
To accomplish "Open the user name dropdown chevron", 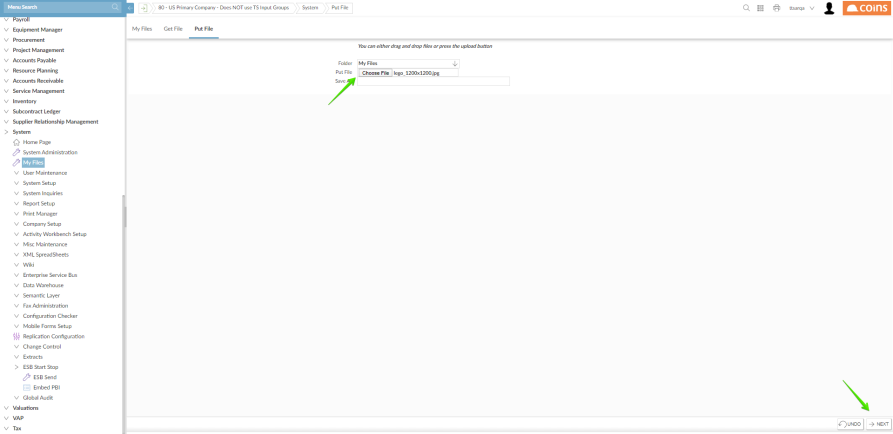I will point(812,9).
